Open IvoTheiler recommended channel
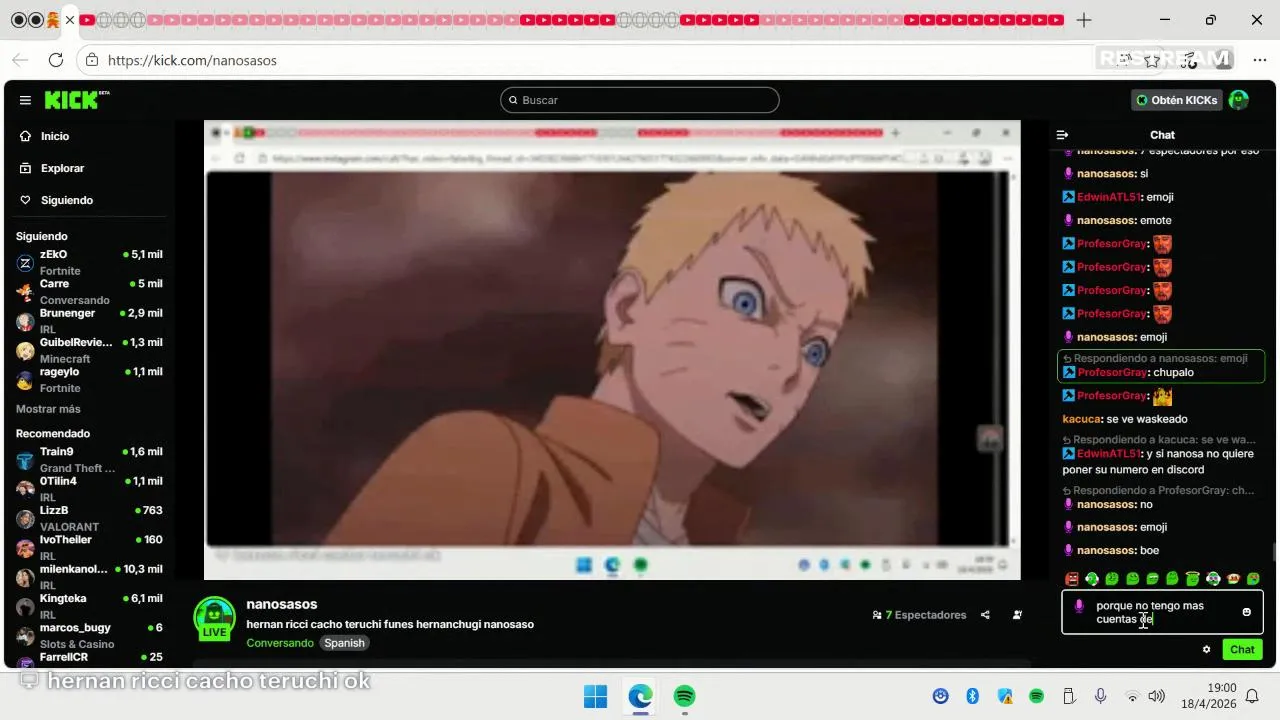The height and width of the screenshot is (720, 1280). coord(90,547)
